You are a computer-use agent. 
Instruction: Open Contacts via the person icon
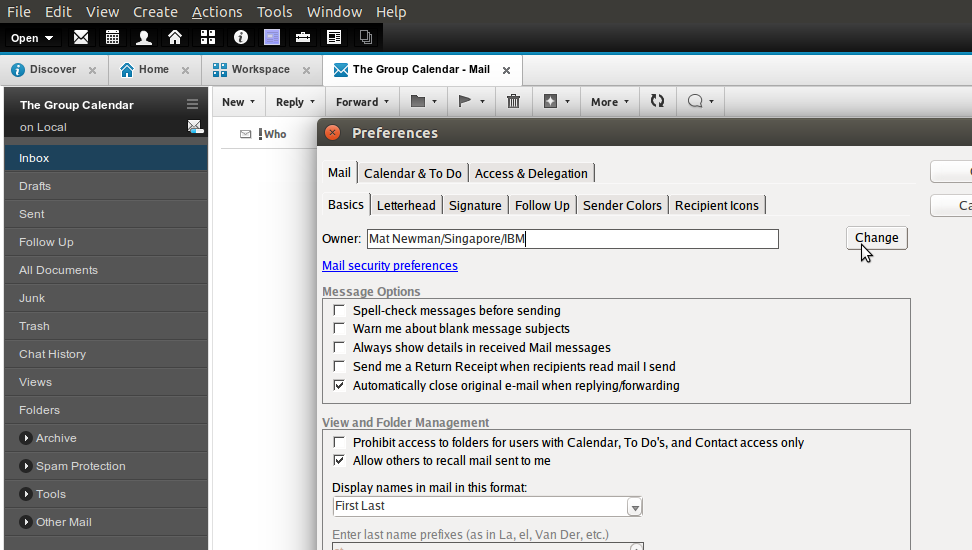coord(144,38)
